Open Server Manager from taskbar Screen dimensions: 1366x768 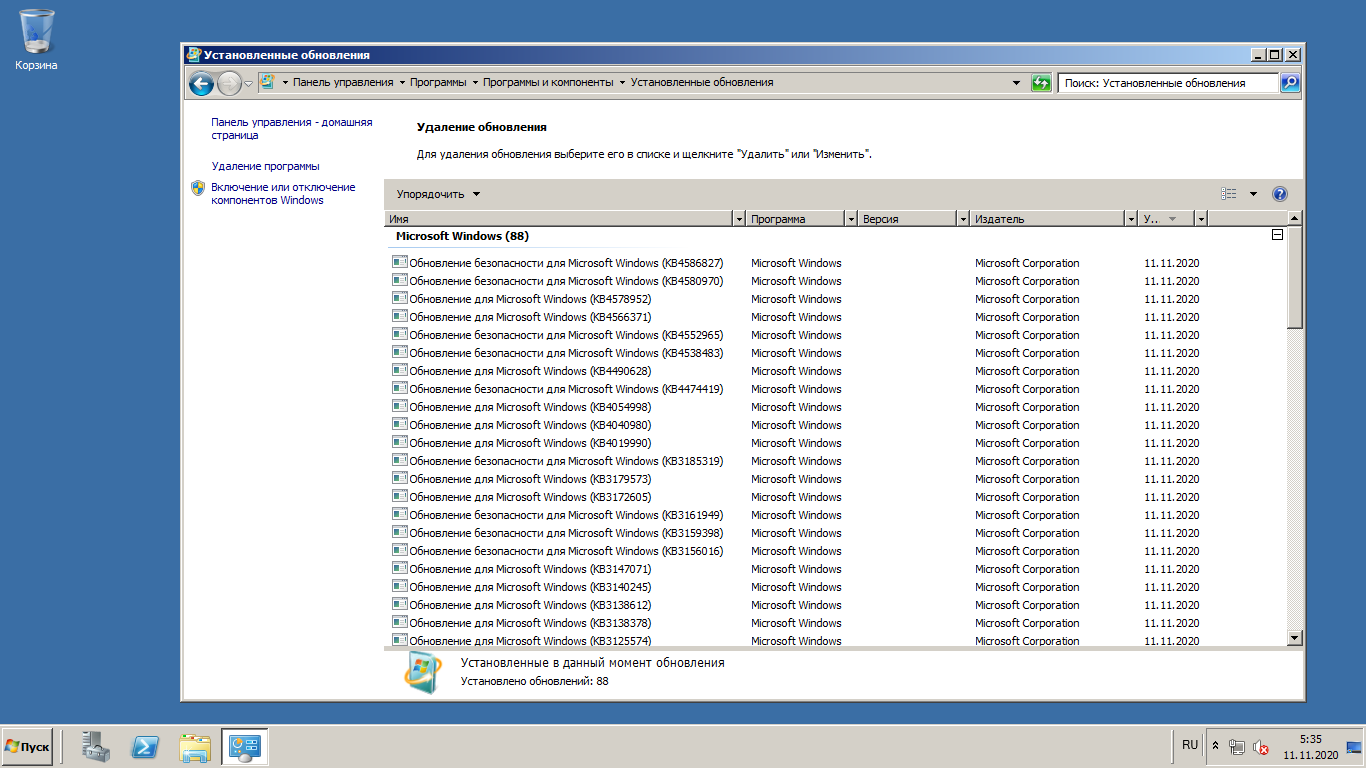(x=97, y=747)
